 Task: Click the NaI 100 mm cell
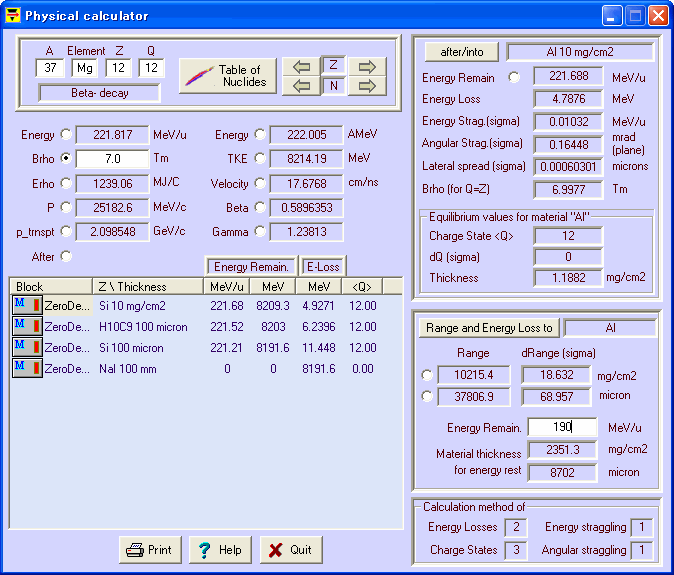tap(127, 369)
